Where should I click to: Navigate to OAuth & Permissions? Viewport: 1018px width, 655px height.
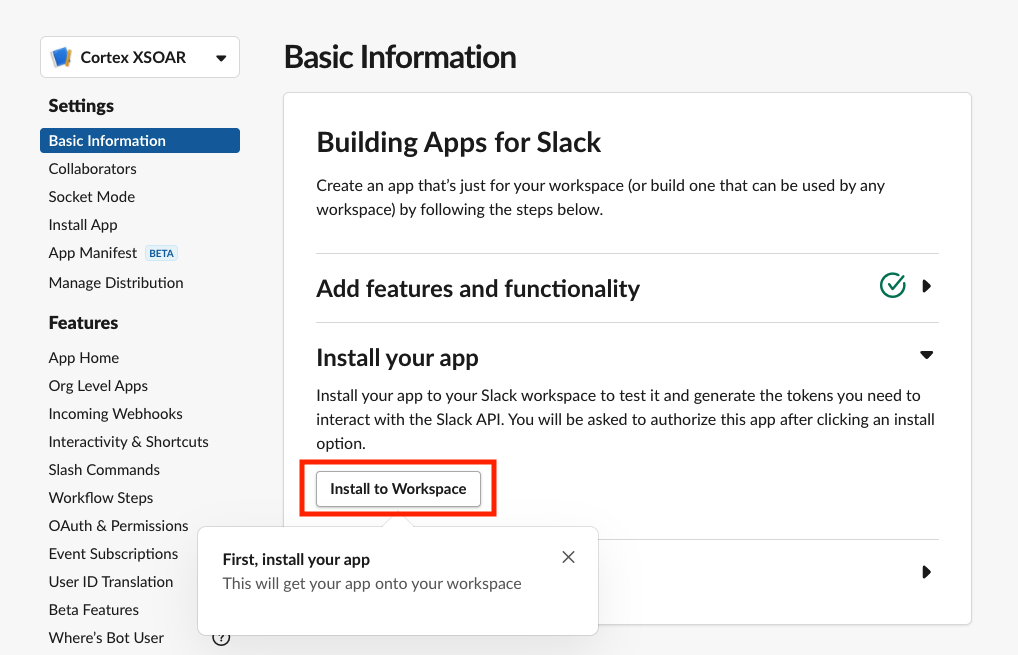click(118, 526)
